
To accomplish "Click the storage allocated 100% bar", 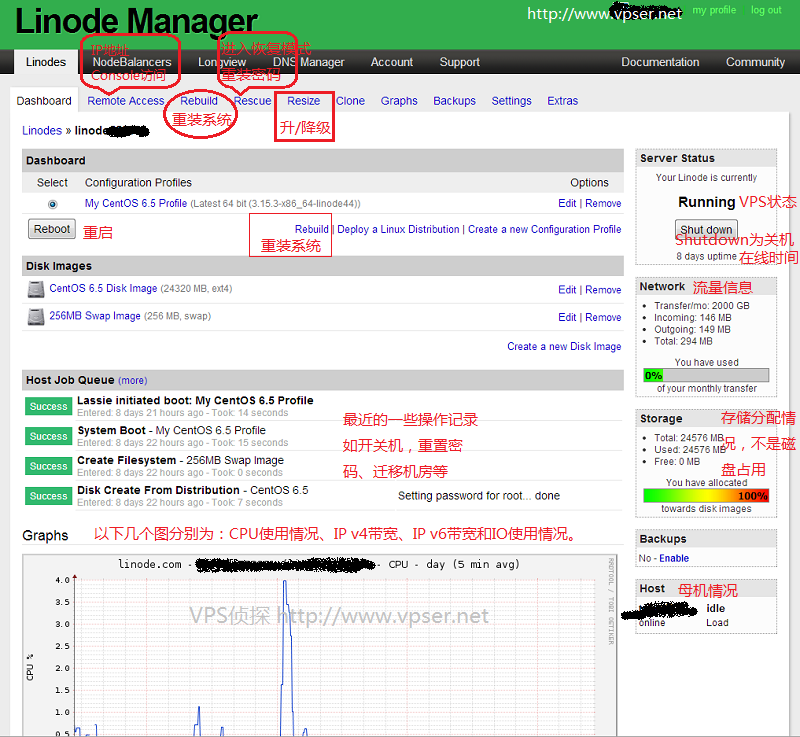I will pos(706,496).
